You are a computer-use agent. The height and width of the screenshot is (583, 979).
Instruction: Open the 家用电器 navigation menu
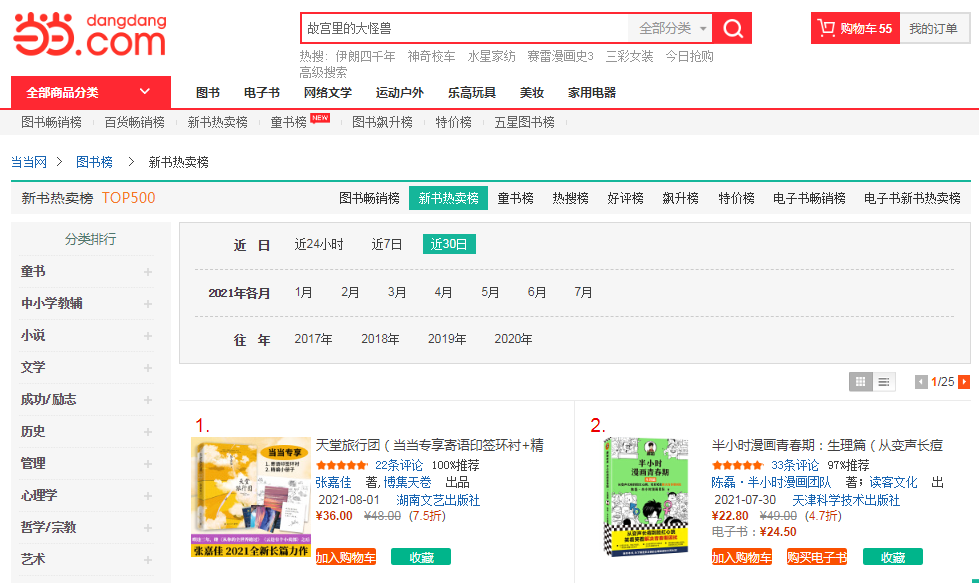point(592,93)
